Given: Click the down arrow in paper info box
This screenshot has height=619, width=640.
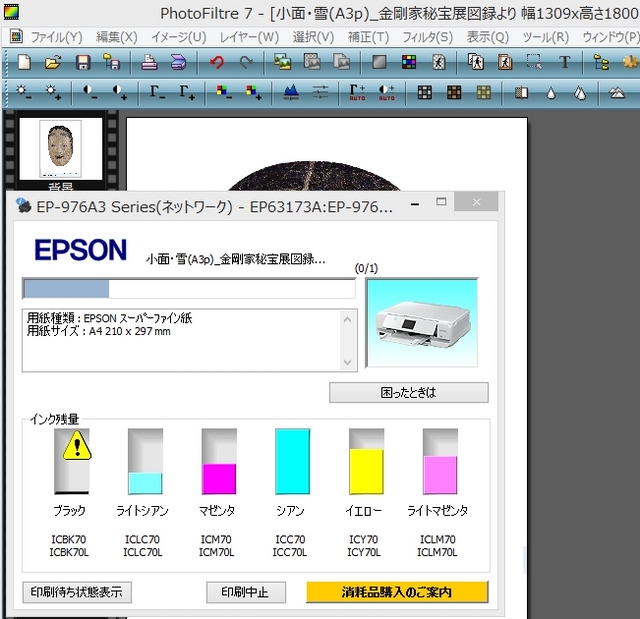Looking at the screenshot, I should coord(347,362).
